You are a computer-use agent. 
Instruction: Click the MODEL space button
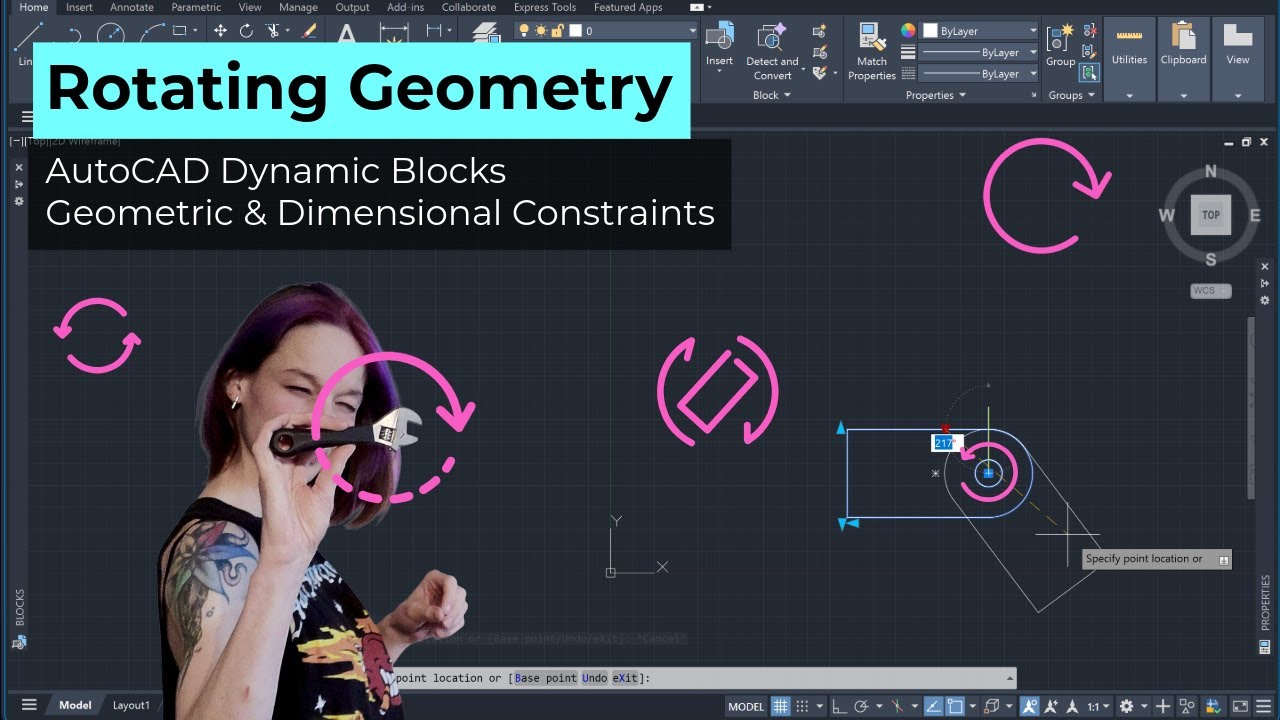(x=746, y=706)
